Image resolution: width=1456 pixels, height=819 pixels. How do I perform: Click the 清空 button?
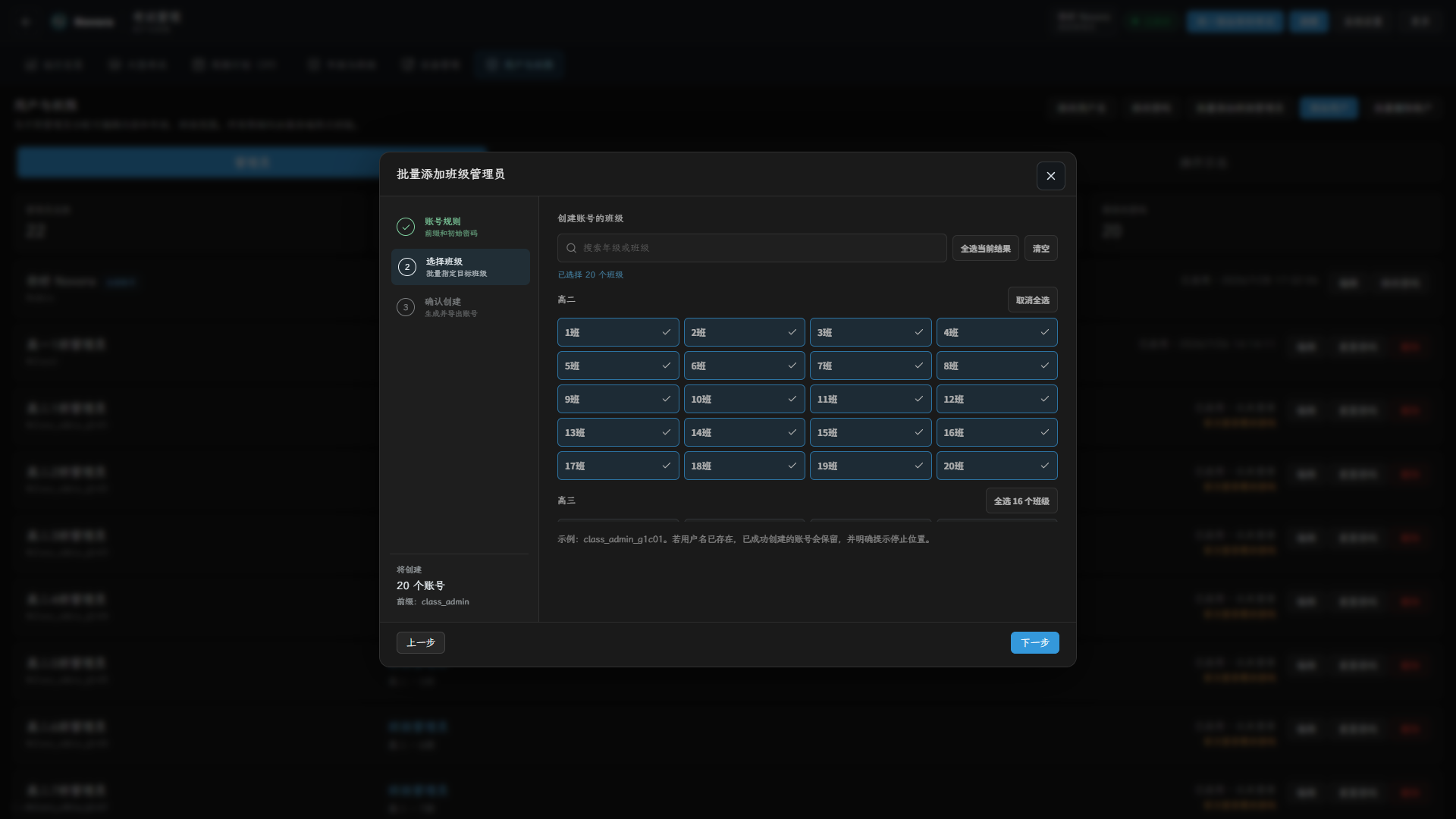point(1040,248)
